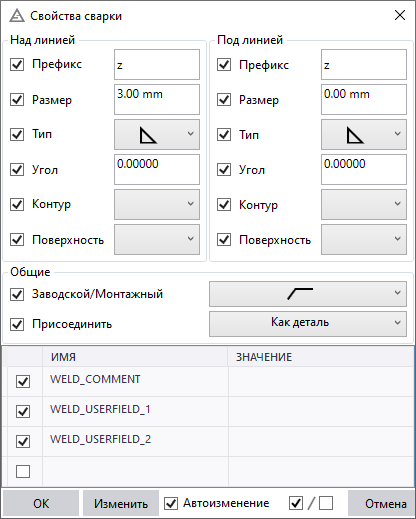Image resolution: width=416 pixels, height=519 pixels.
Task: Click the Размер field showing 3.00 mm
Action: click(157, 99)
